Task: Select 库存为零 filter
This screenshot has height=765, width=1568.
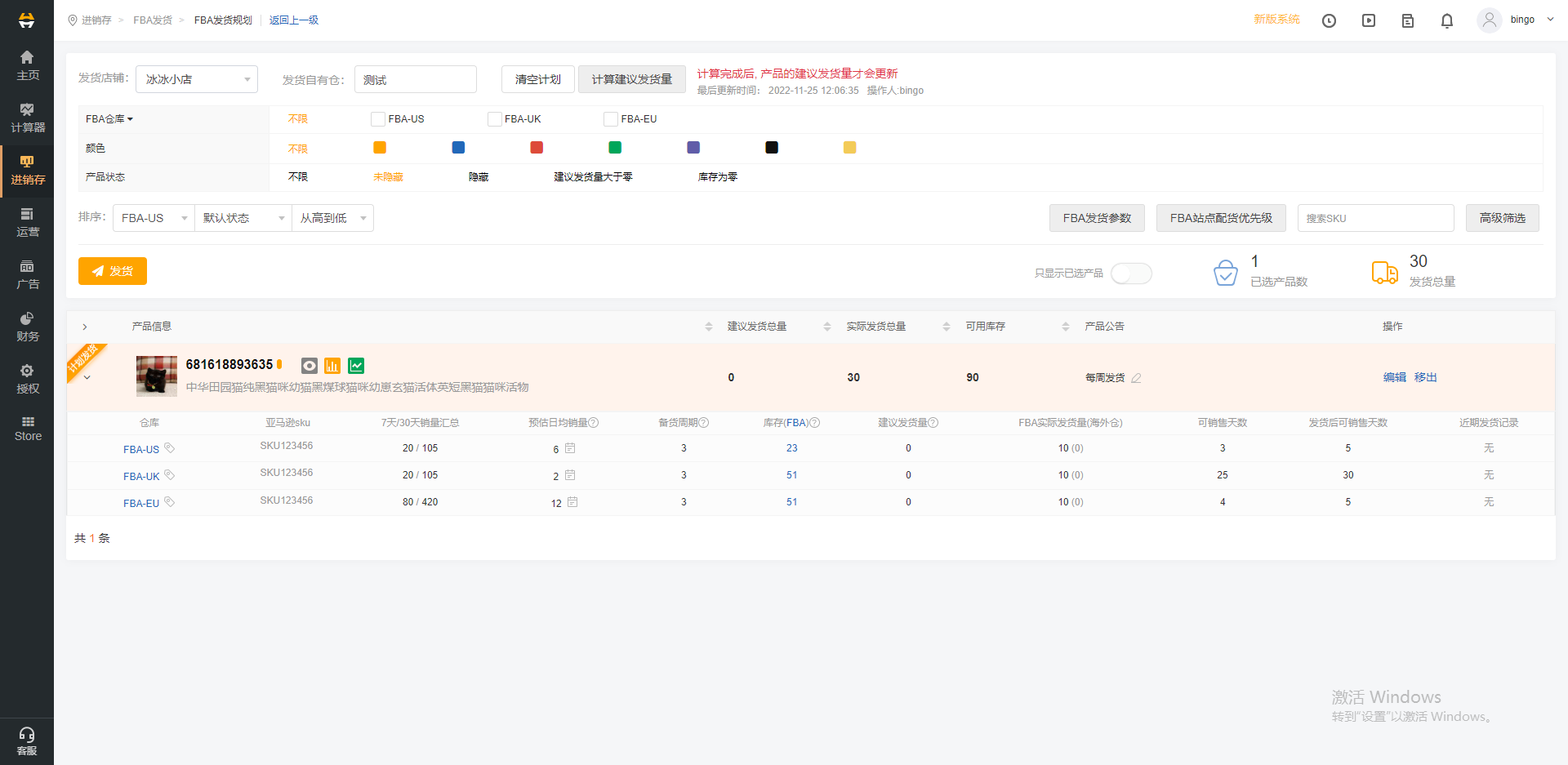Action: click(718, 177)
